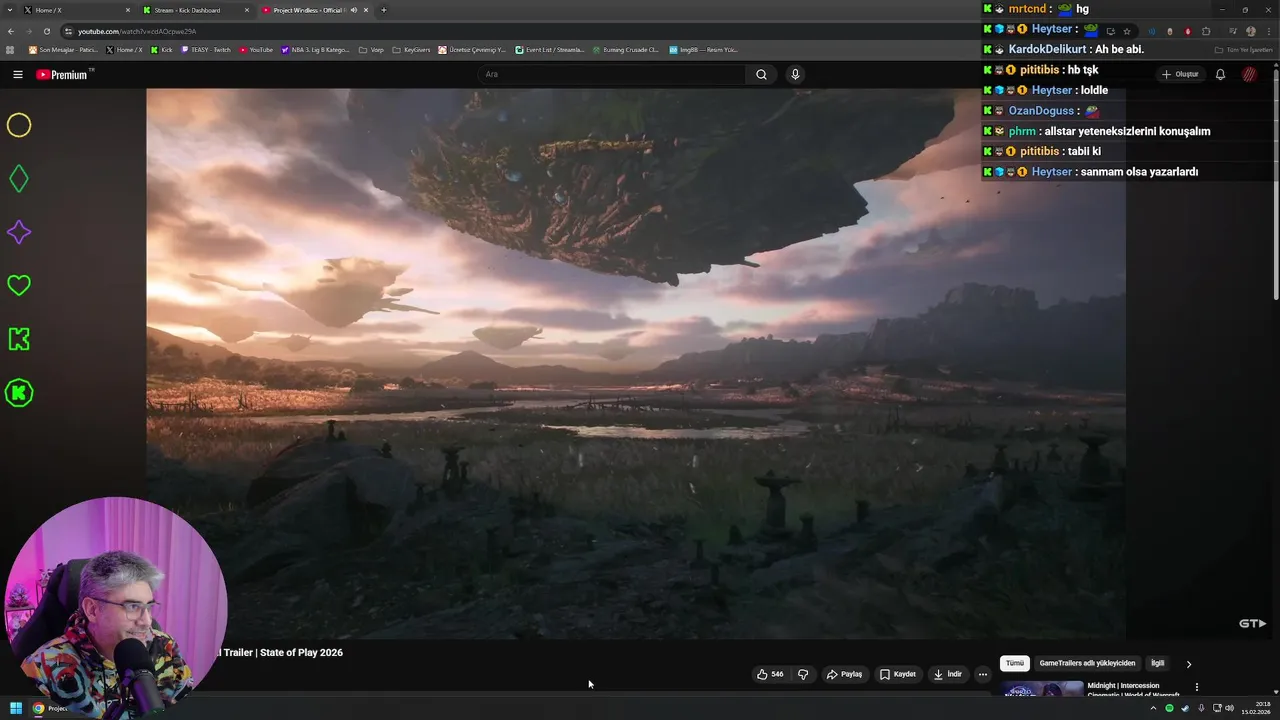Open the Kick bookmark

161,49
